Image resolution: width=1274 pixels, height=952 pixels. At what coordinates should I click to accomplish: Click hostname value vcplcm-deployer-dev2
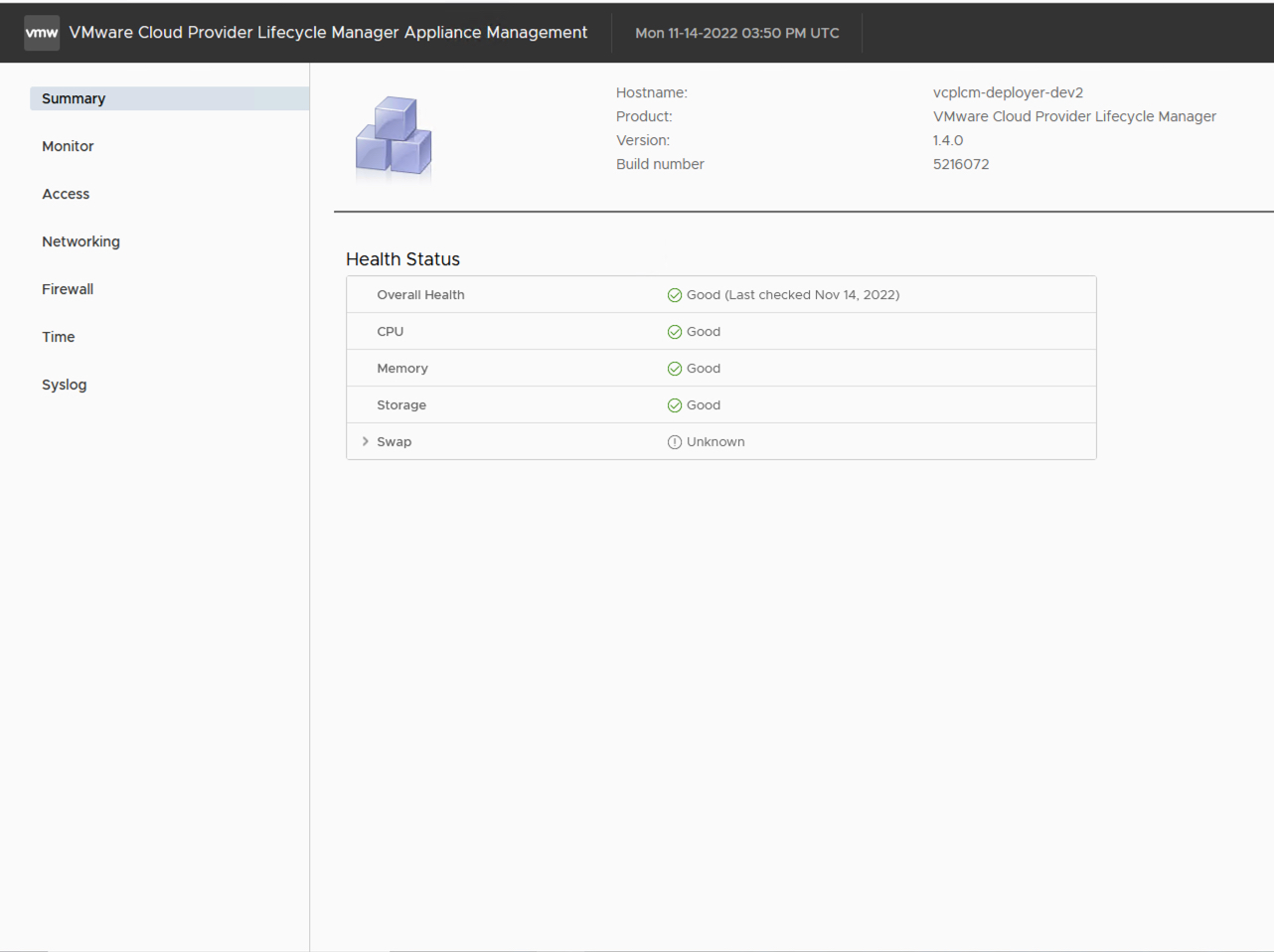1008,92
